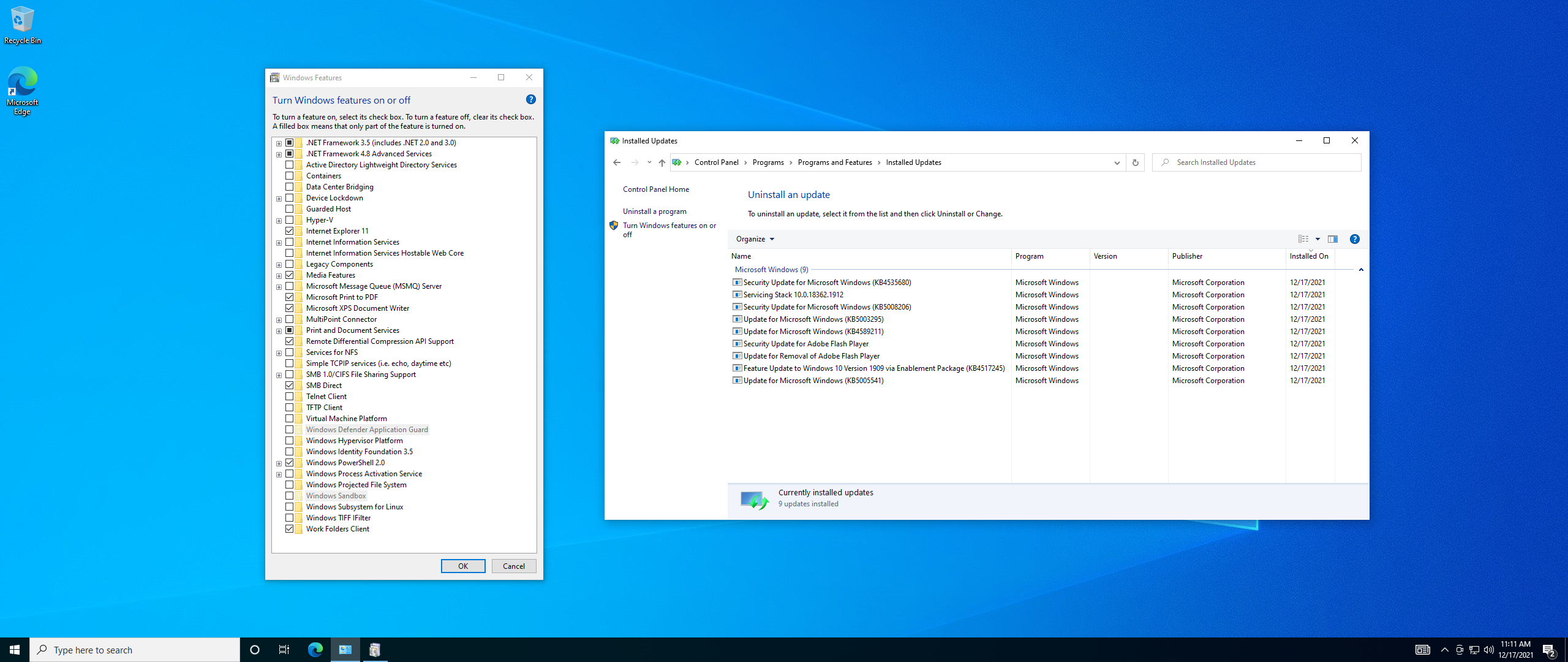Collapse the Microsoft Windows (9) group
The image size is (1568, 662).
tap(1361, 270)
